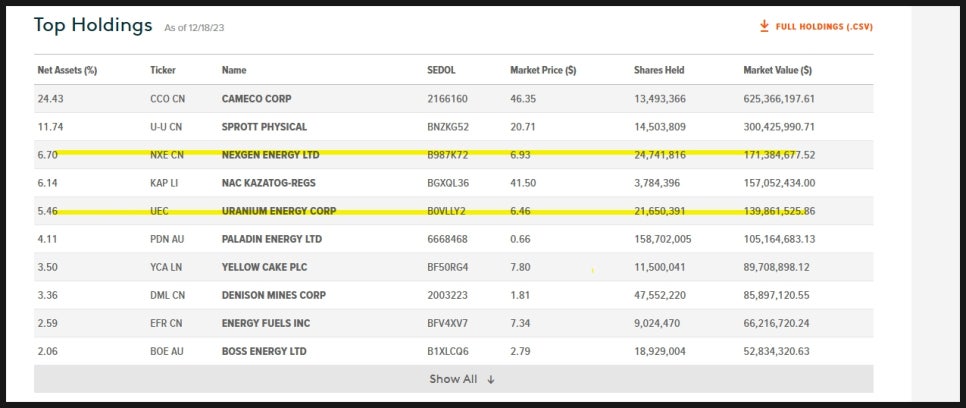Click the SEDOL column header
Viewport: 966px width, 408px height.
pos(441,70)
